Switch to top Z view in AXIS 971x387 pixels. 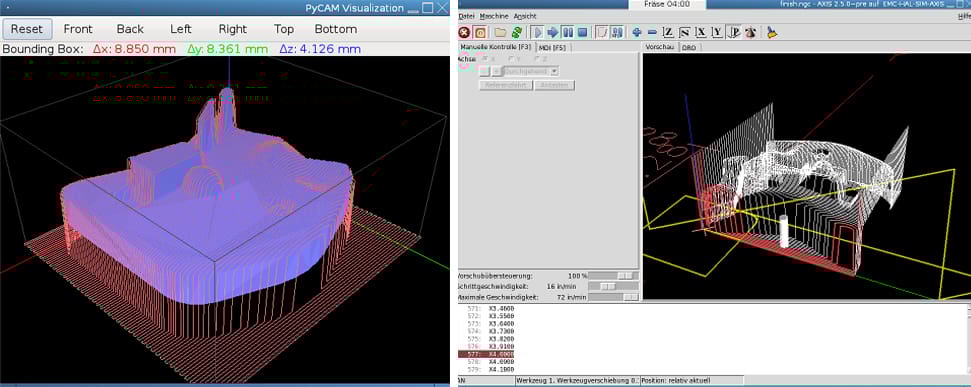[x=668, y=32]
